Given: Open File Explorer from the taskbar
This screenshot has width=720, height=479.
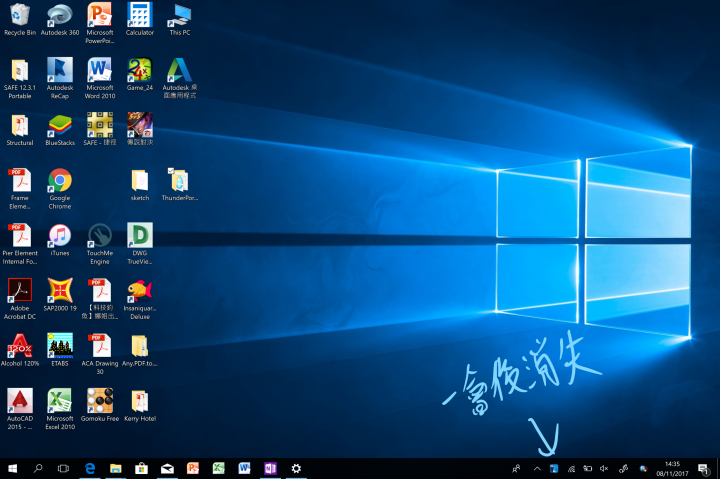Looking at the screenshot, I should pyautogui.click(x=116, y=468).
